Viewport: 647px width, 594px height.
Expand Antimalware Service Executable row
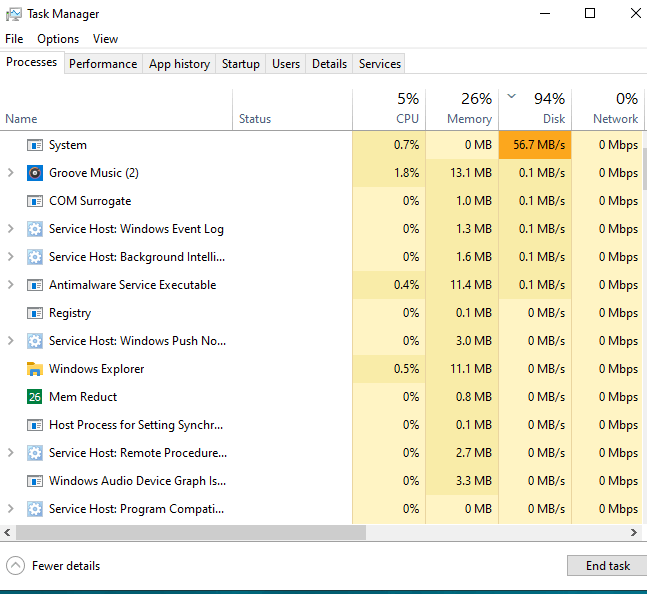pyautogui.click(x=11, y=285)
